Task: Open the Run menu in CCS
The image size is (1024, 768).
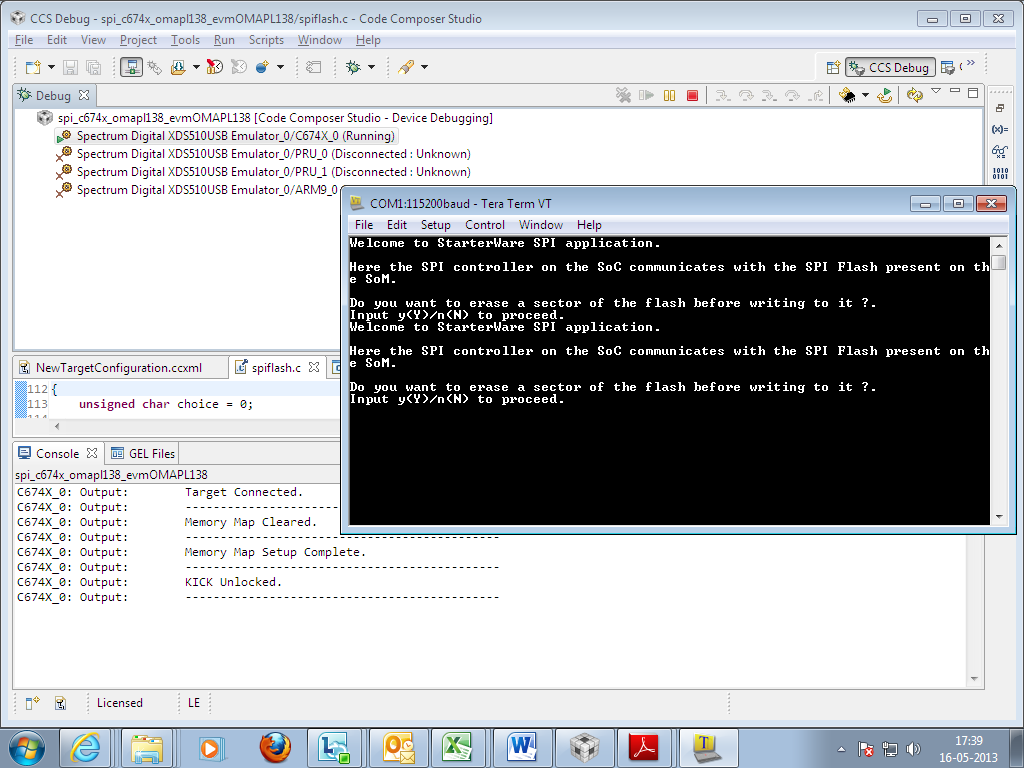Action: click(x=224, y=40)
